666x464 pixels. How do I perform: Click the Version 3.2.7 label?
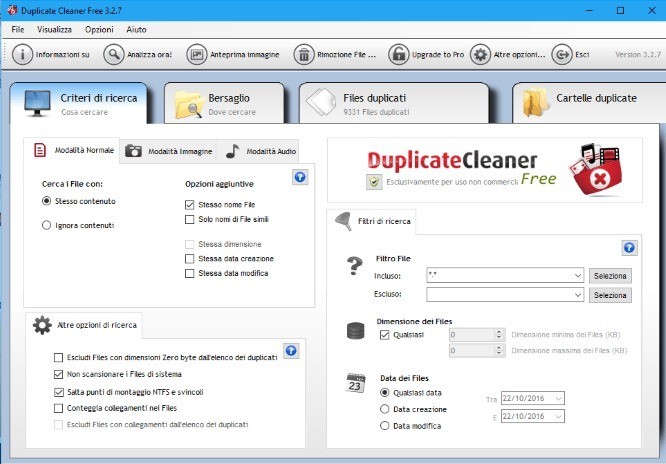638,54
